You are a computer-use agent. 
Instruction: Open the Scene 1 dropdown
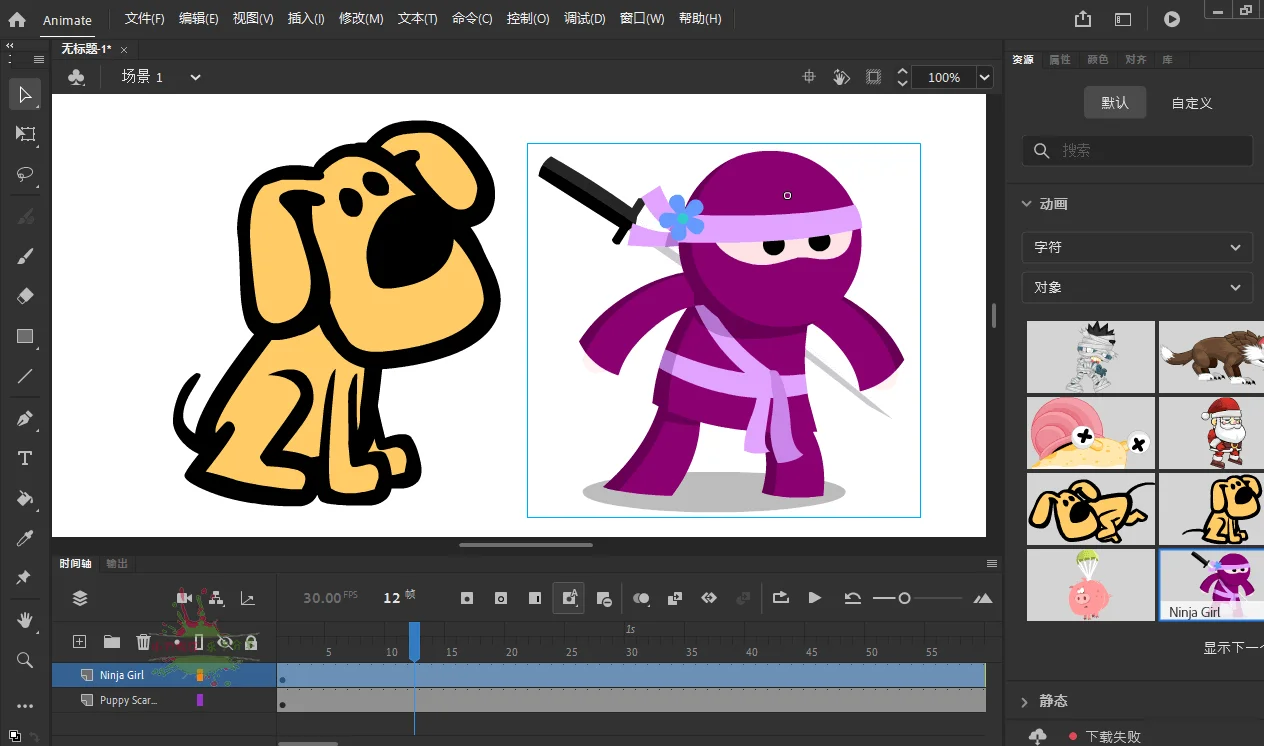[x=195, y=76]
